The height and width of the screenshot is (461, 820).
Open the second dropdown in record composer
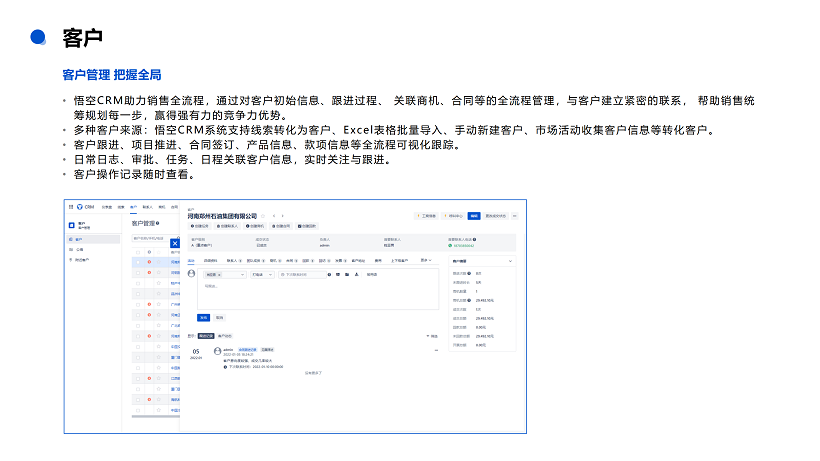(x=263, y=274)
